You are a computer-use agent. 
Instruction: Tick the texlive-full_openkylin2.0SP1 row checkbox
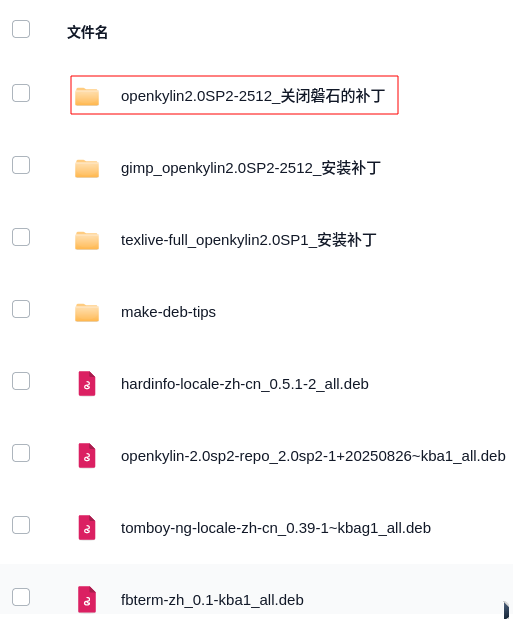(x=21, y=237)
